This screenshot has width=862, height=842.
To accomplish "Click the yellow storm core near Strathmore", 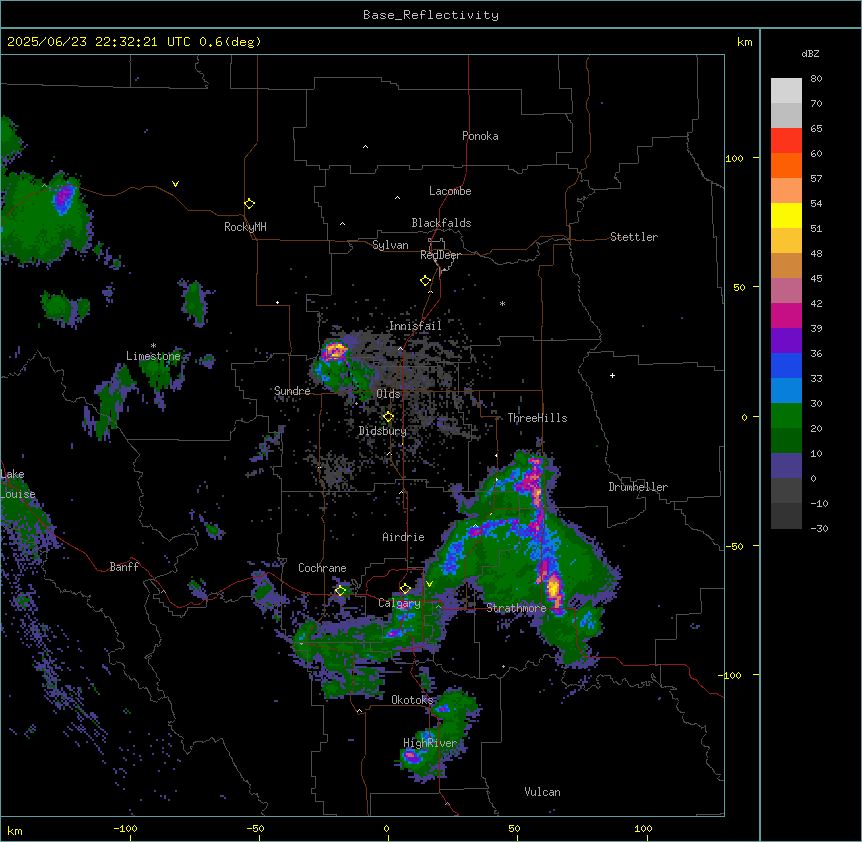I will click(554, 587).
